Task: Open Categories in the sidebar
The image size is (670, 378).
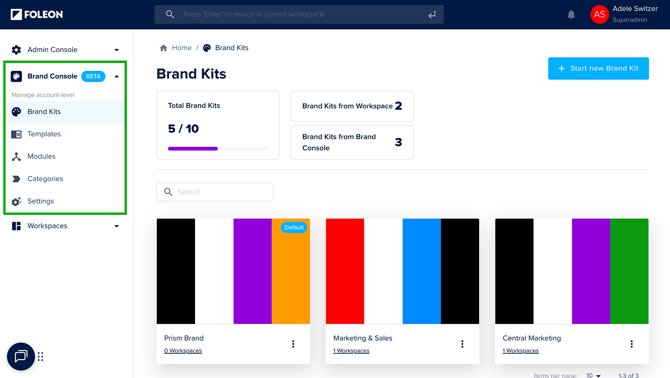Action: (x=65, y=179)
